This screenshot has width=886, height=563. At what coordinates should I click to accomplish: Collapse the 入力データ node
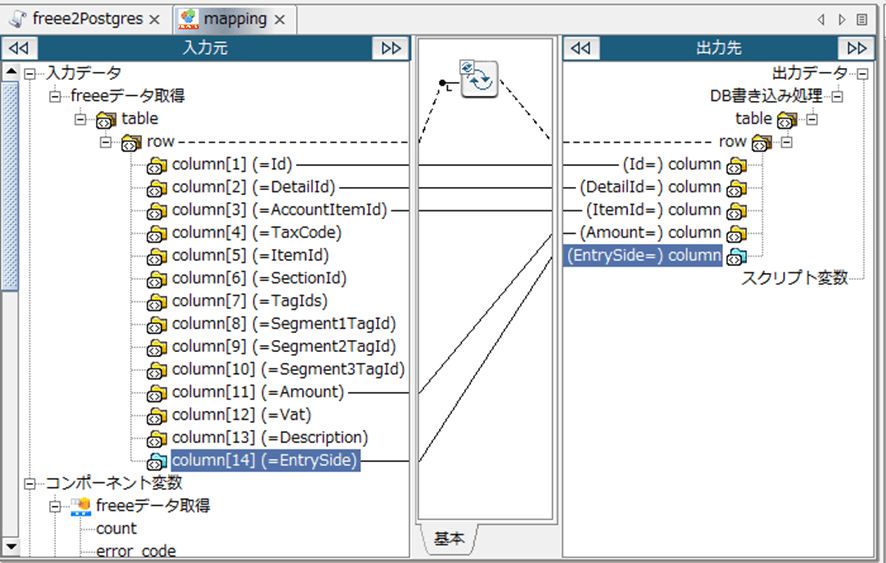(x=29, y=73)
